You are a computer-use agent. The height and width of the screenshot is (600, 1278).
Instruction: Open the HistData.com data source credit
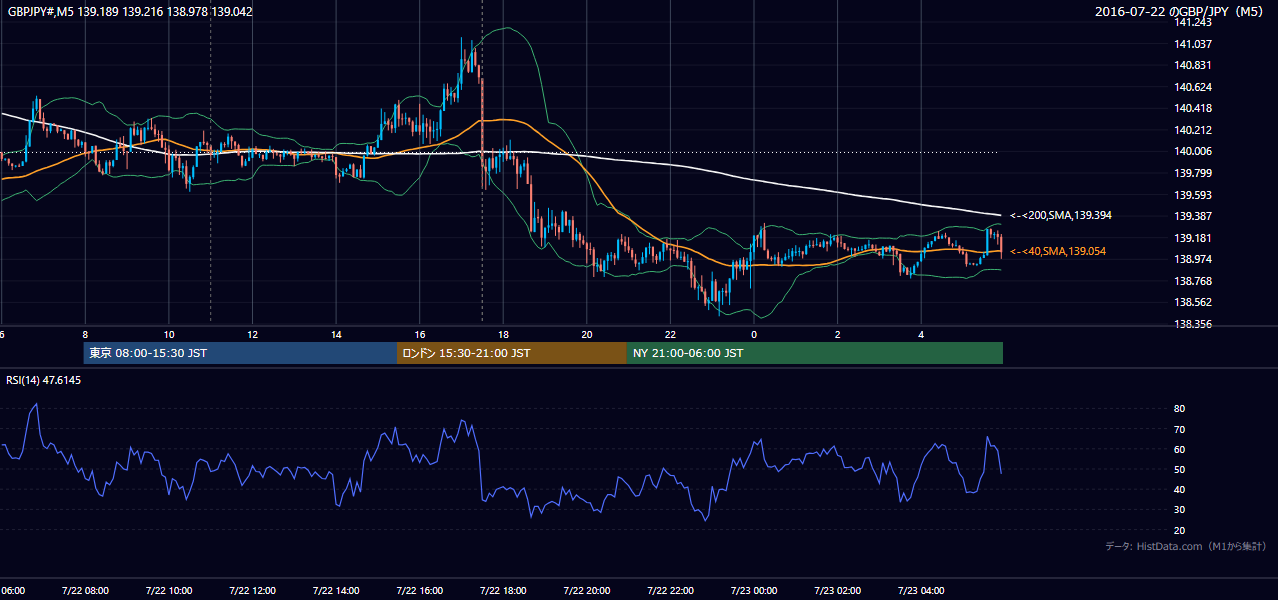pos(1185,546)
